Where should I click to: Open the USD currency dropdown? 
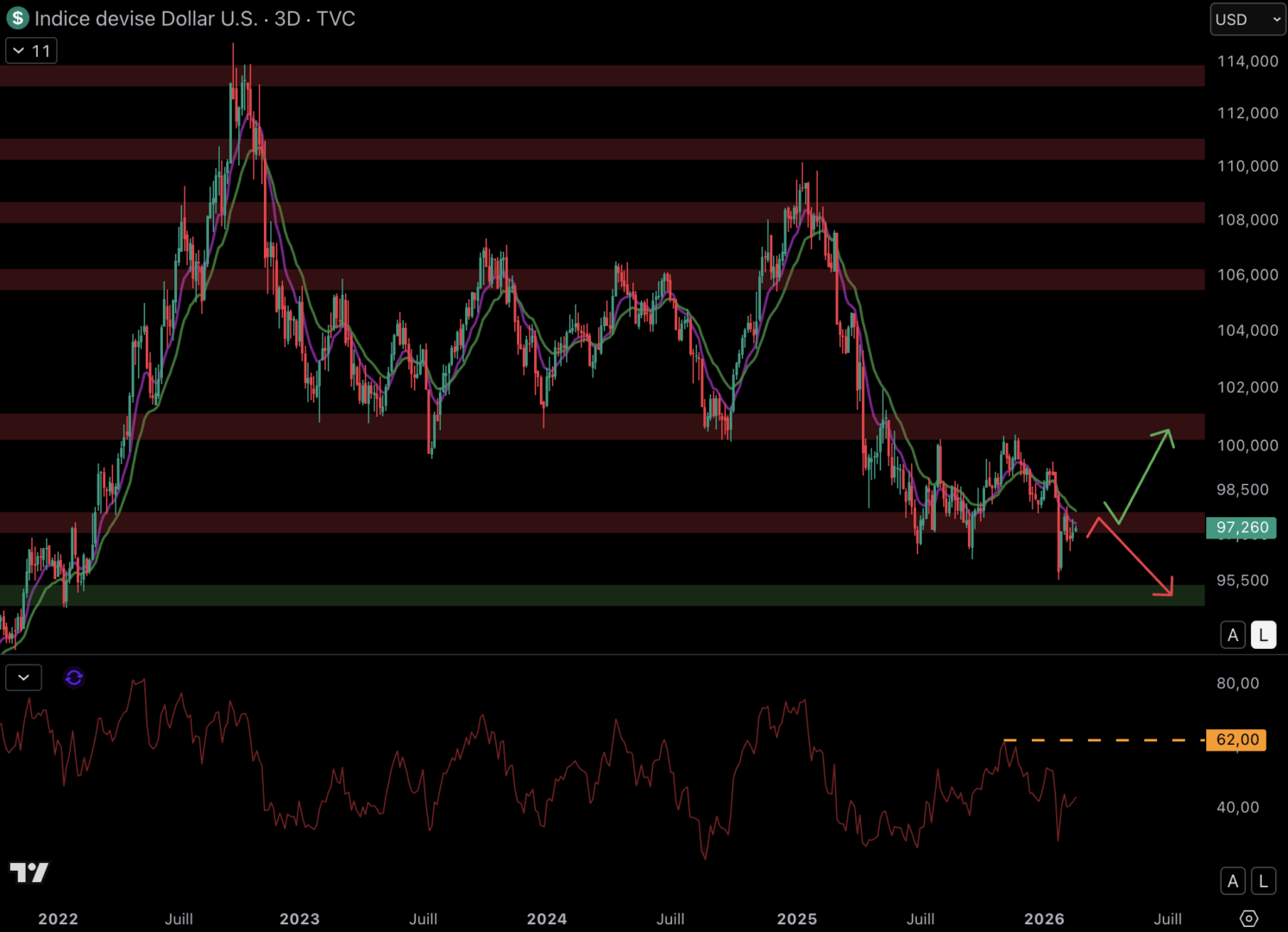[1247, 19]
